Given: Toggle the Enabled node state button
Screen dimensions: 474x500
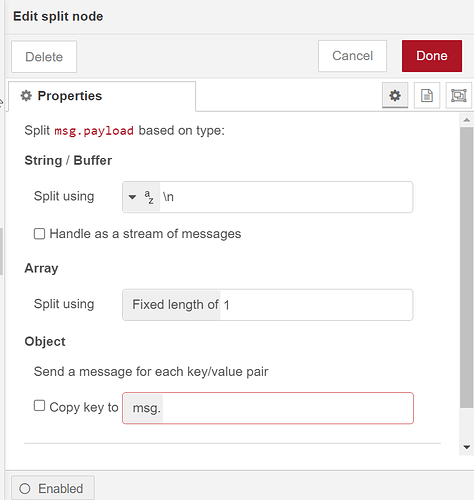Looking at the screenshot, I should coord(53,488).
